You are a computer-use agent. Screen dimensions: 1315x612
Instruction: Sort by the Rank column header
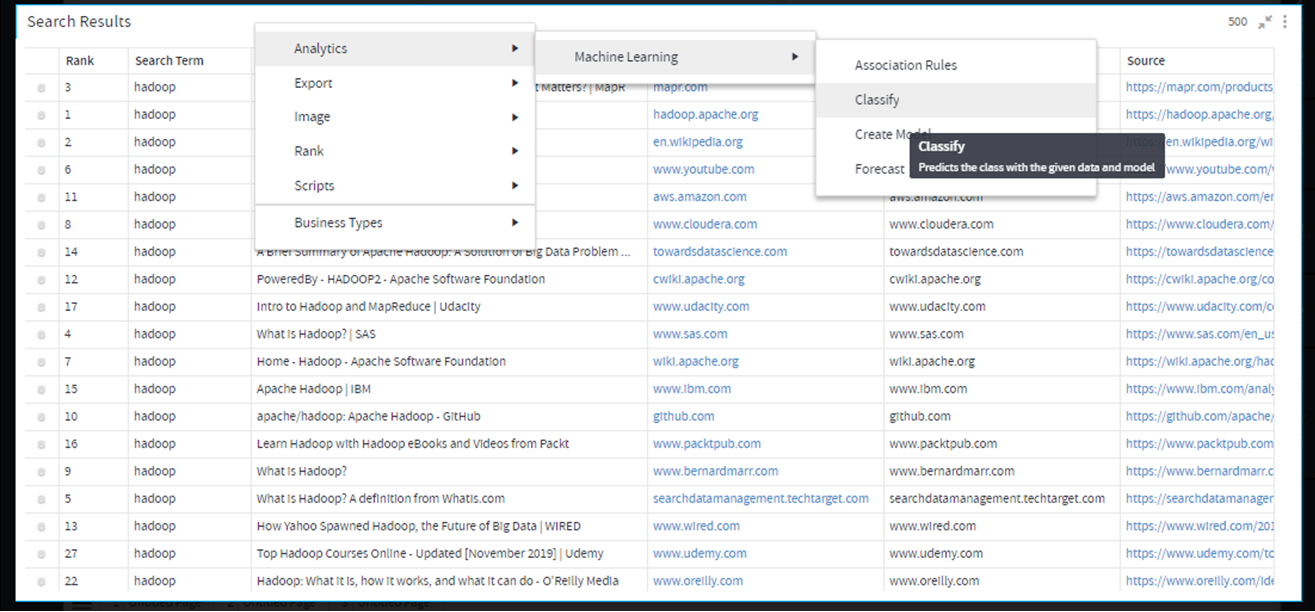(x=80, y=61)
